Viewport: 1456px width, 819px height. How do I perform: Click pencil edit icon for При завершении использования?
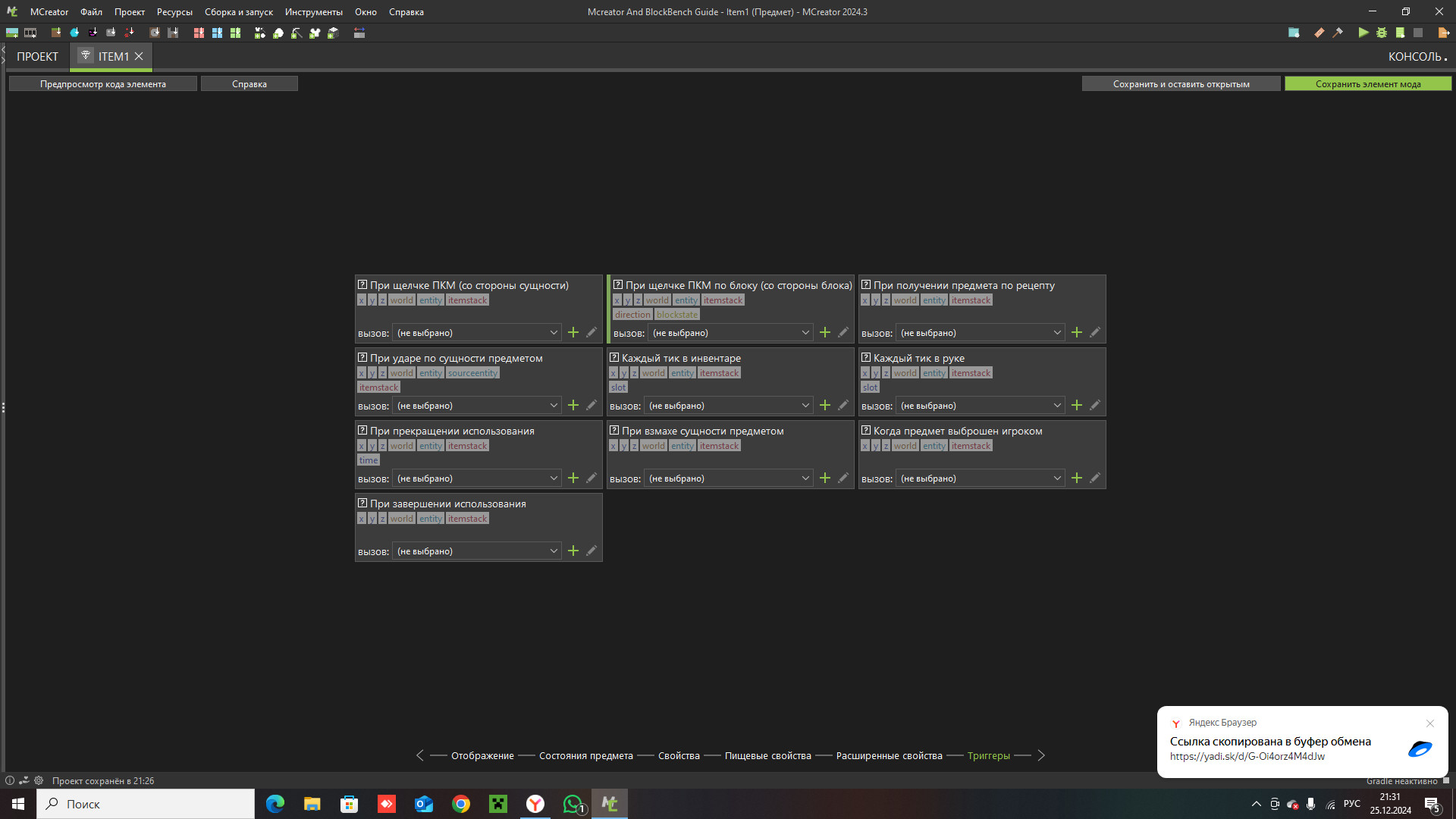point(591,551)
